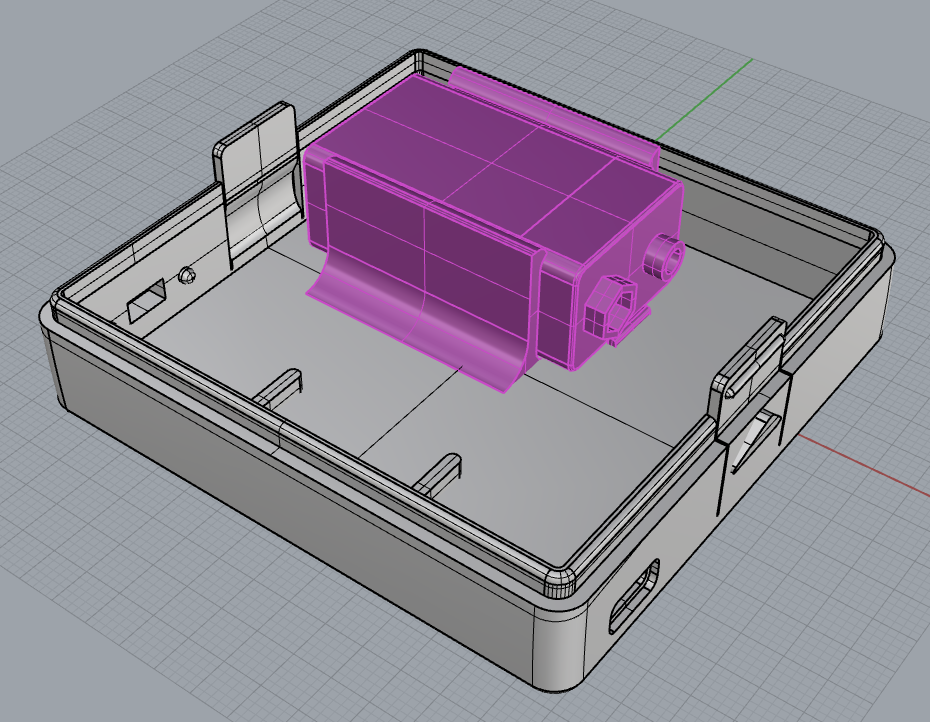Viewport: 930px width, 722px height.
Task: Click the red X-axis line
Action: pos(863,463)
